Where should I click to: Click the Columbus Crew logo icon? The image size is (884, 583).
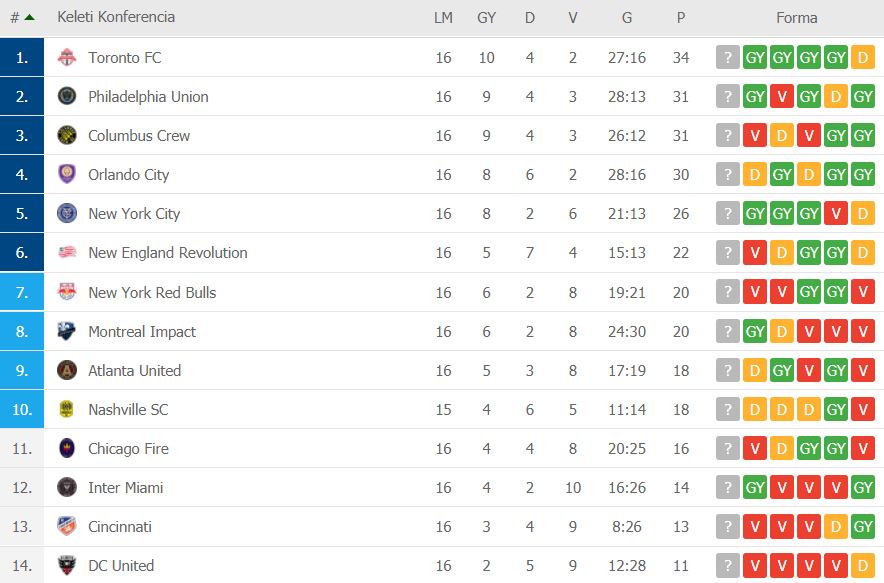[x=67, y=136]
